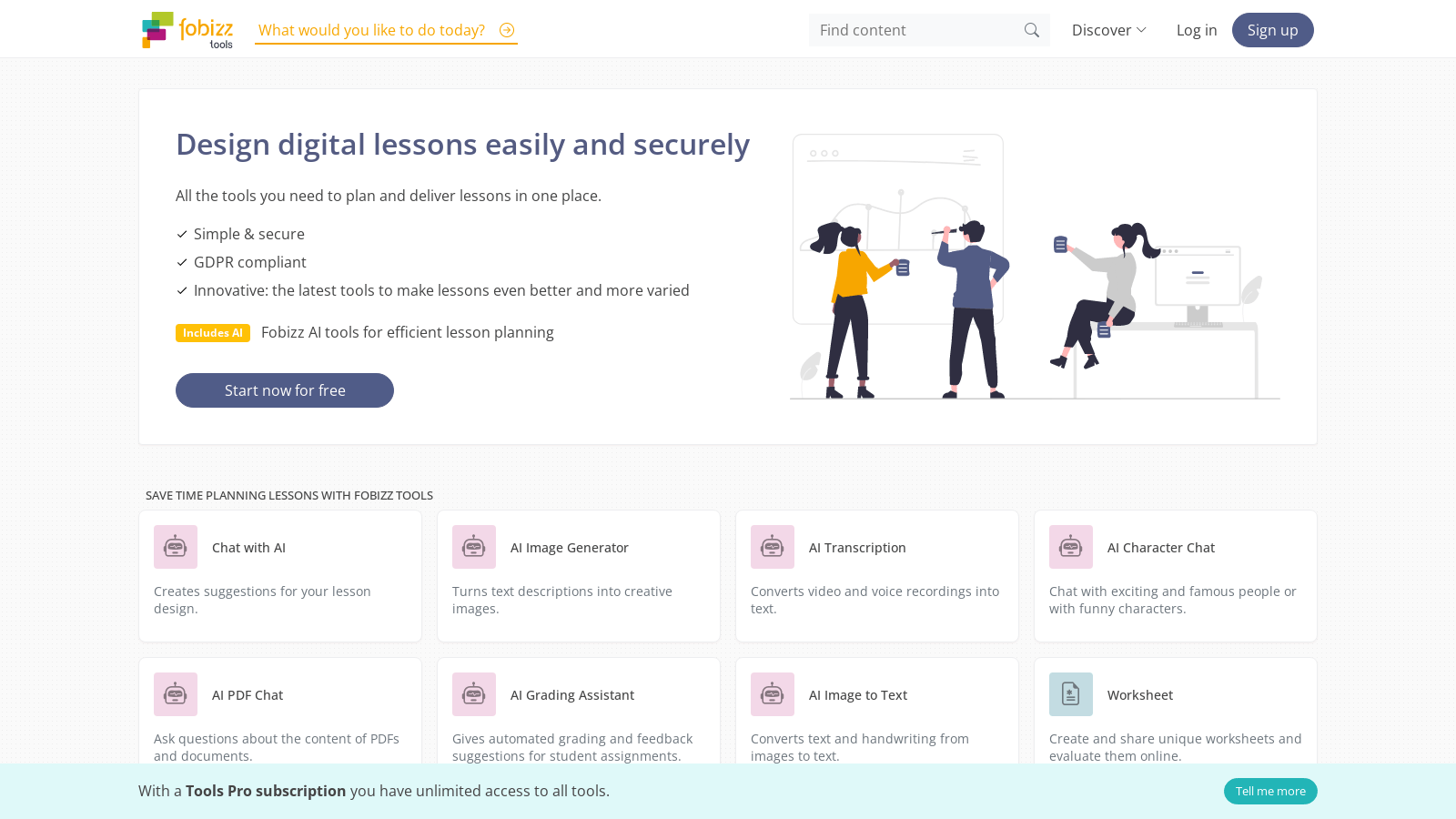This screenshot has height=819, width=1456.
Task: Click the AI PDF Chat robot icon
Action: click(x=176, y=694)
